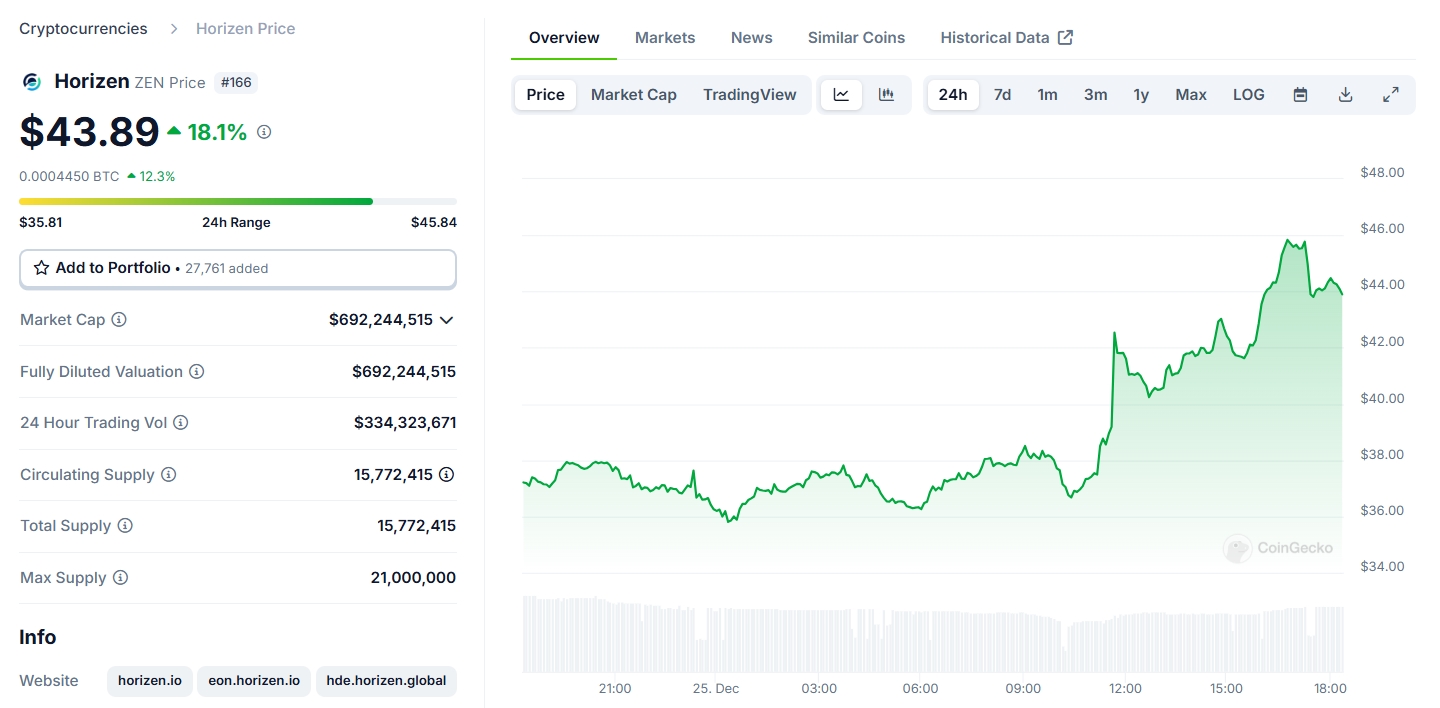Select the 7d time range
Viewport: 1440px width, 708px height.
click(1002, 95)
